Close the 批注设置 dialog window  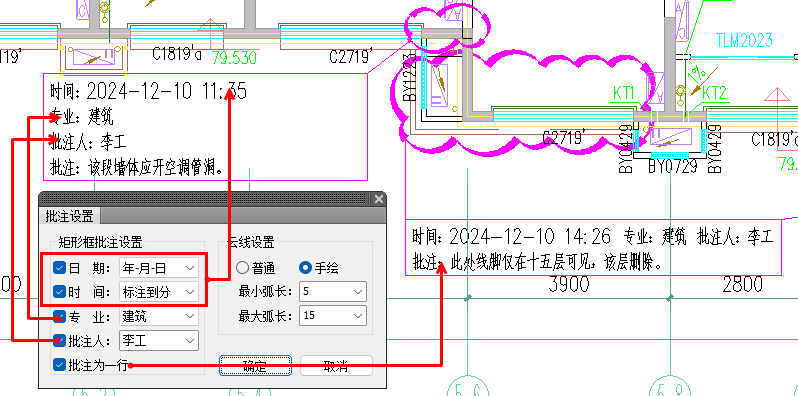click(x=378, y=199)
